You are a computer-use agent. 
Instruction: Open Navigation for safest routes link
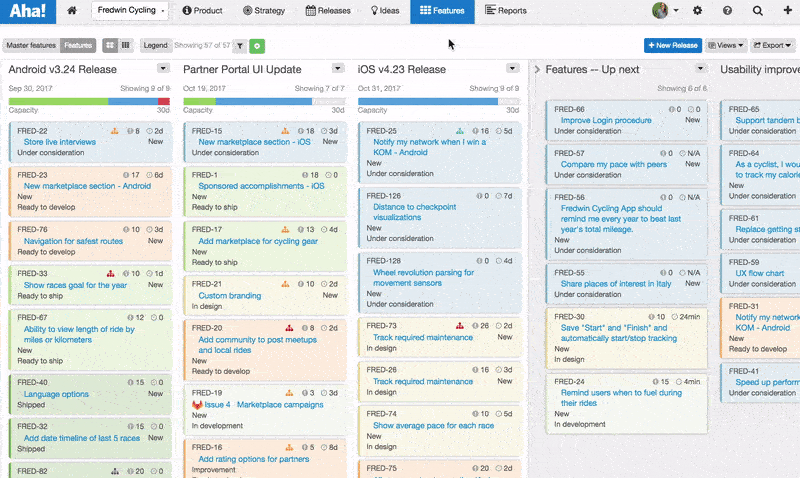(73, 241)
